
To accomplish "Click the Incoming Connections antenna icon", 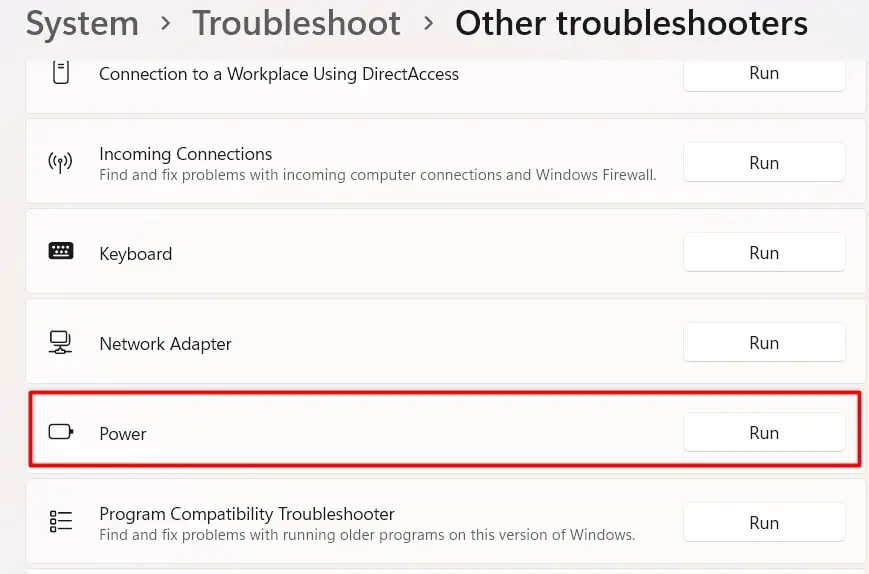I will (61, 163).
